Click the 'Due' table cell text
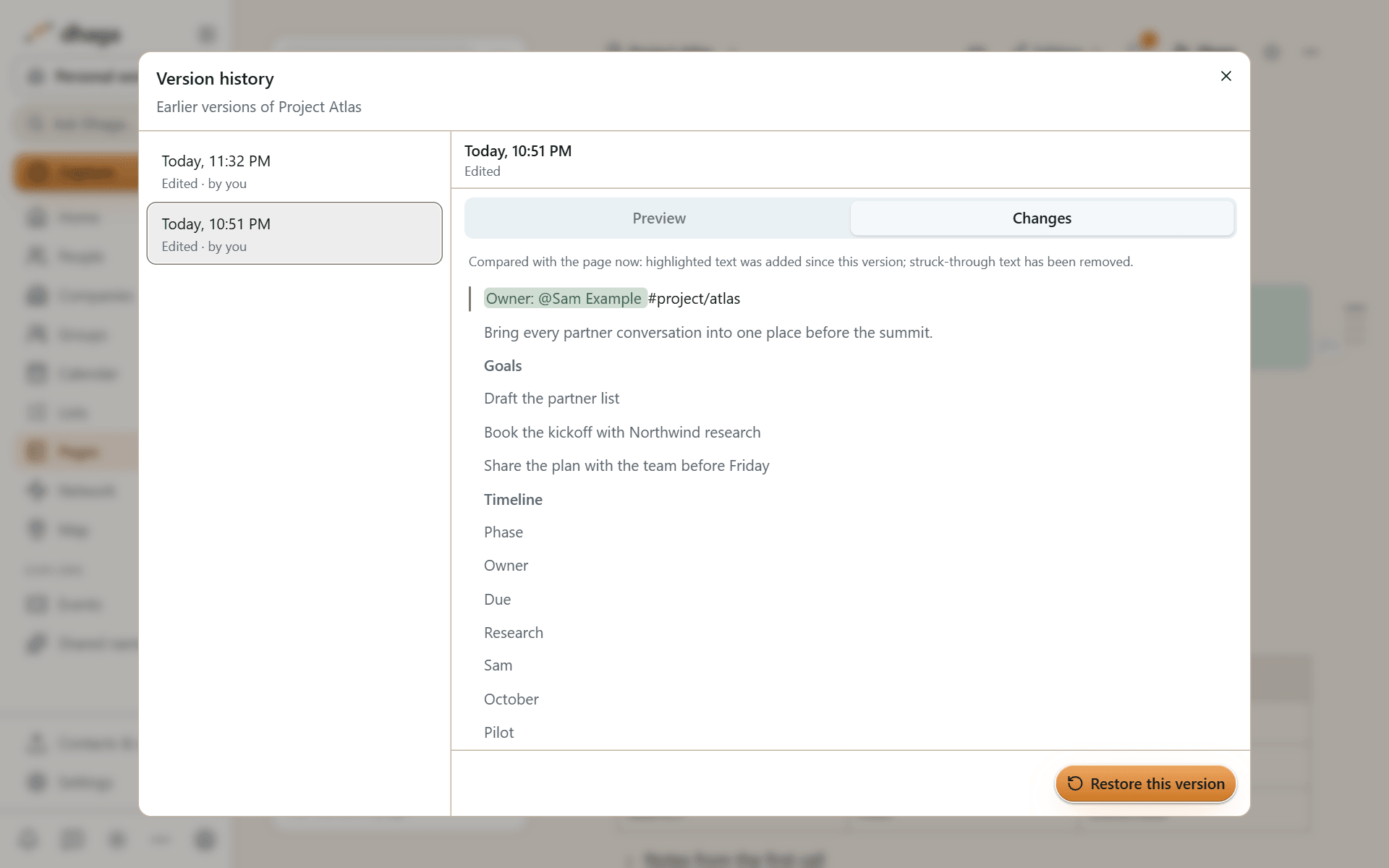This screenshot has width=1389, height=868. tap(498, 600)
